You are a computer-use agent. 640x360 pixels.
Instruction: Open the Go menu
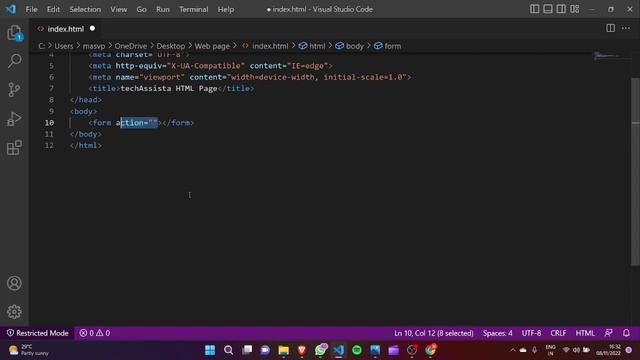click(141, 9)
